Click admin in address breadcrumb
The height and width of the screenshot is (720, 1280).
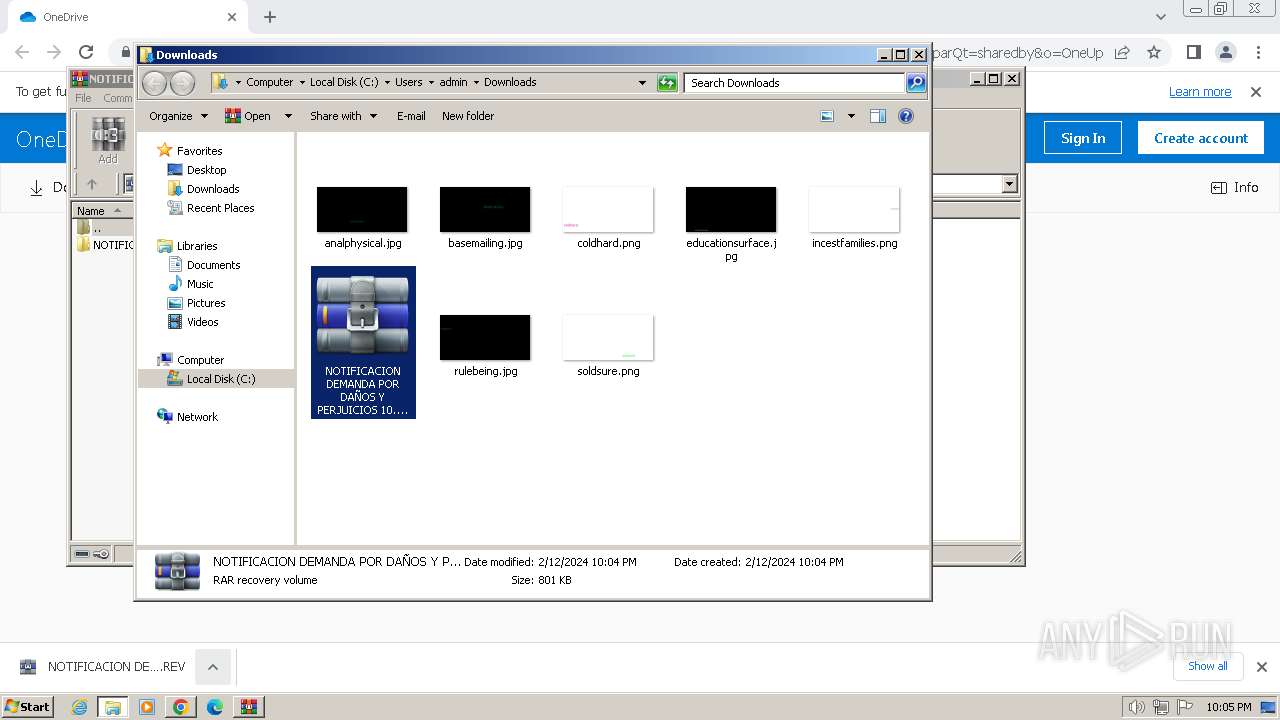pyautogui.click(x=453, y=83)
